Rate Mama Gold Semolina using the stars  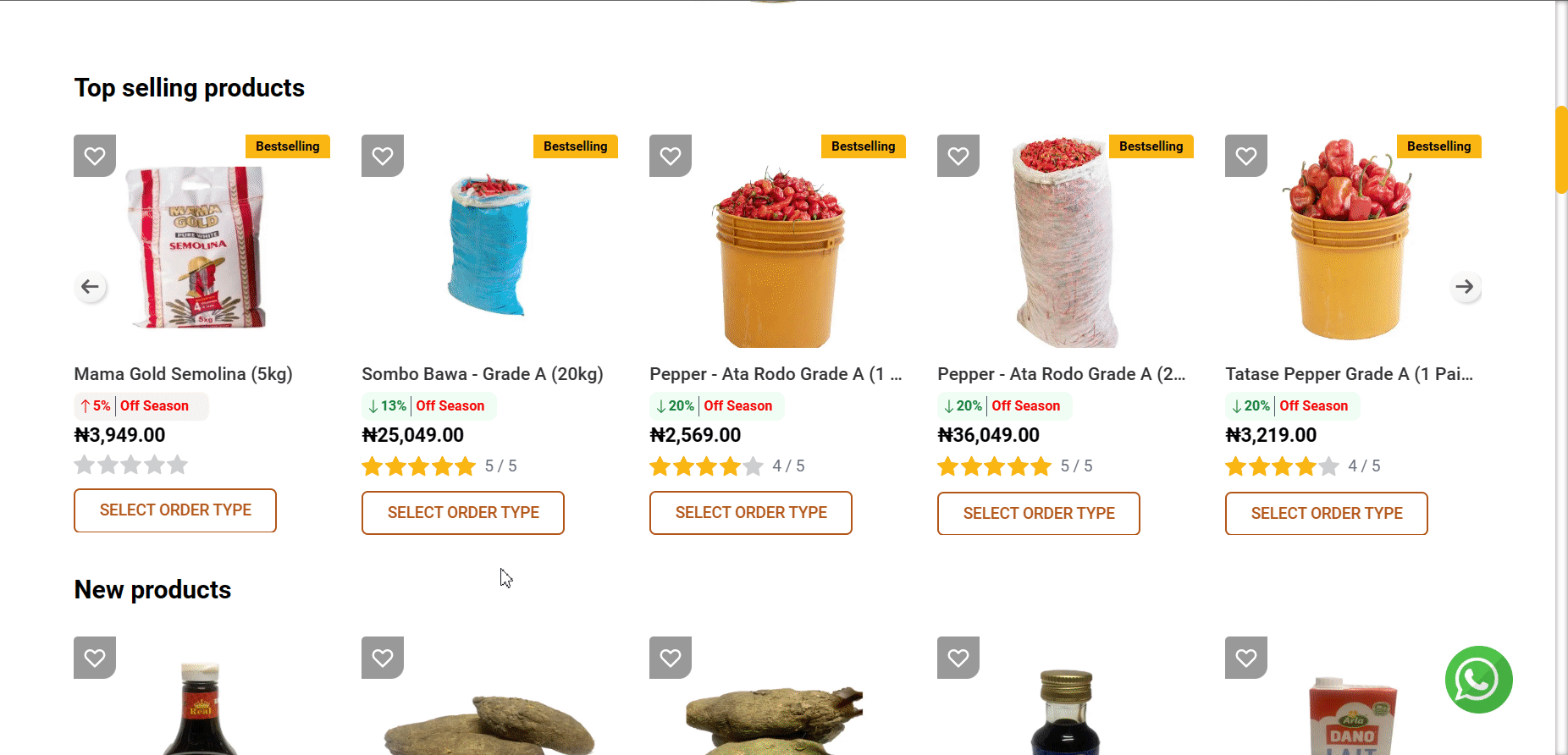(131, 465)
